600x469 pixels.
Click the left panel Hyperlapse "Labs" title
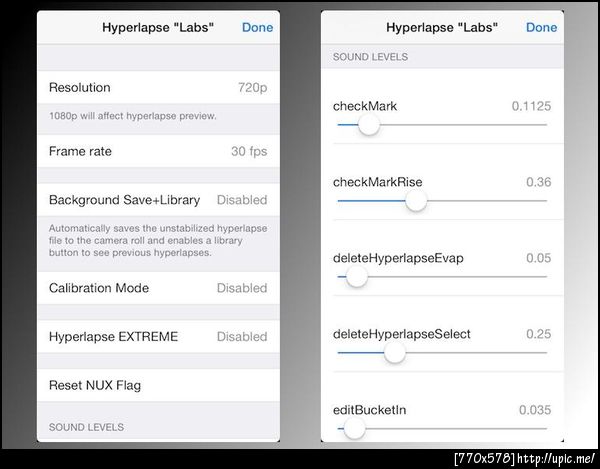[158, 28]
